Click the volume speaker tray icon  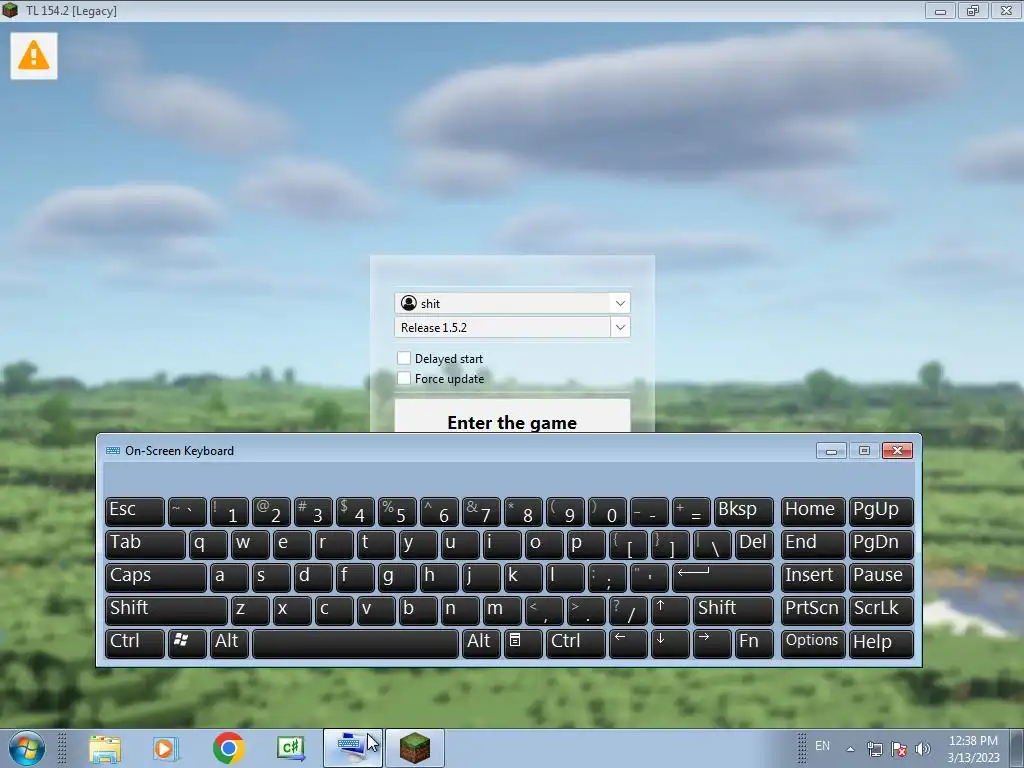click(x=923, y=749)
